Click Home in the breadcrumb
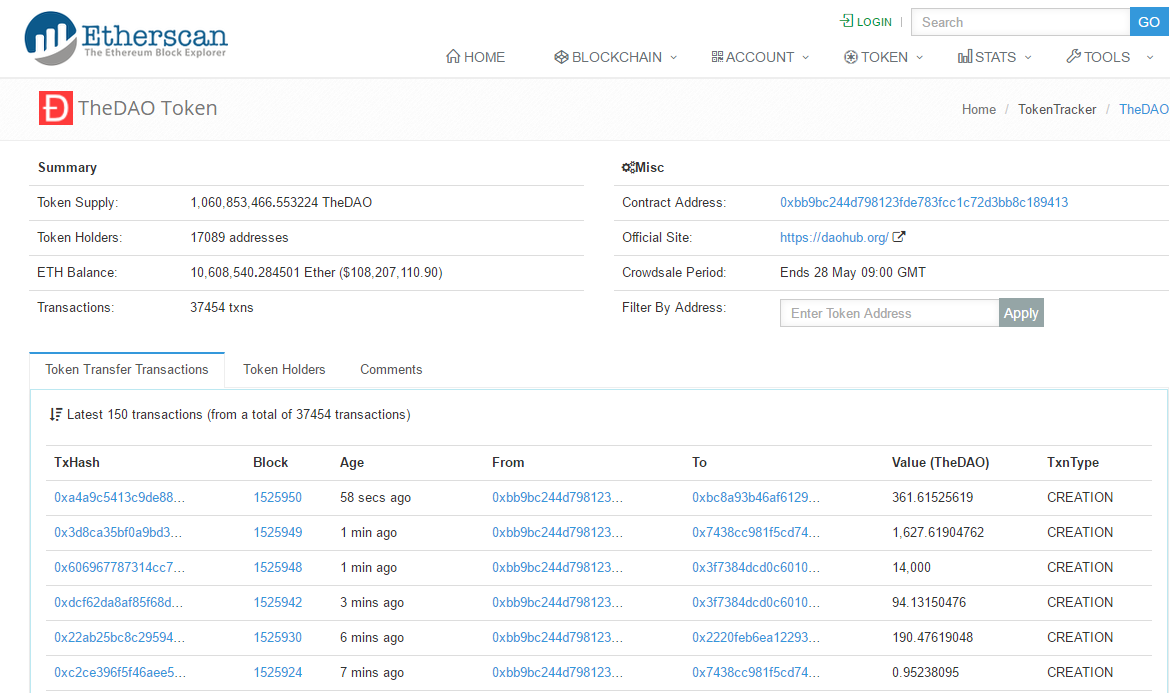 click(978, 110)
